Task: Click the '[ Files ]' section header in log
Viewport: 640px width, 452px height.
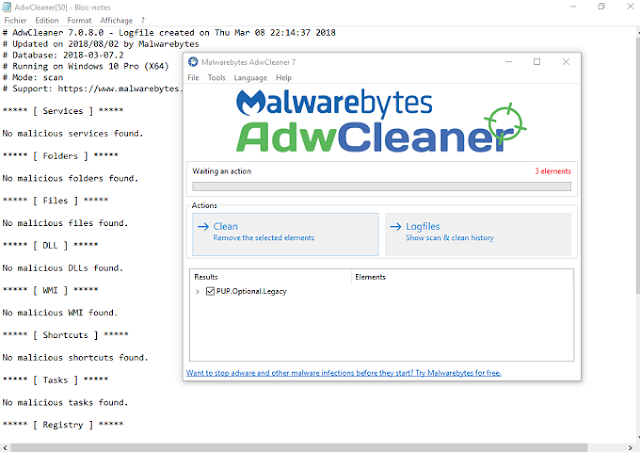Action: point(55,201)
